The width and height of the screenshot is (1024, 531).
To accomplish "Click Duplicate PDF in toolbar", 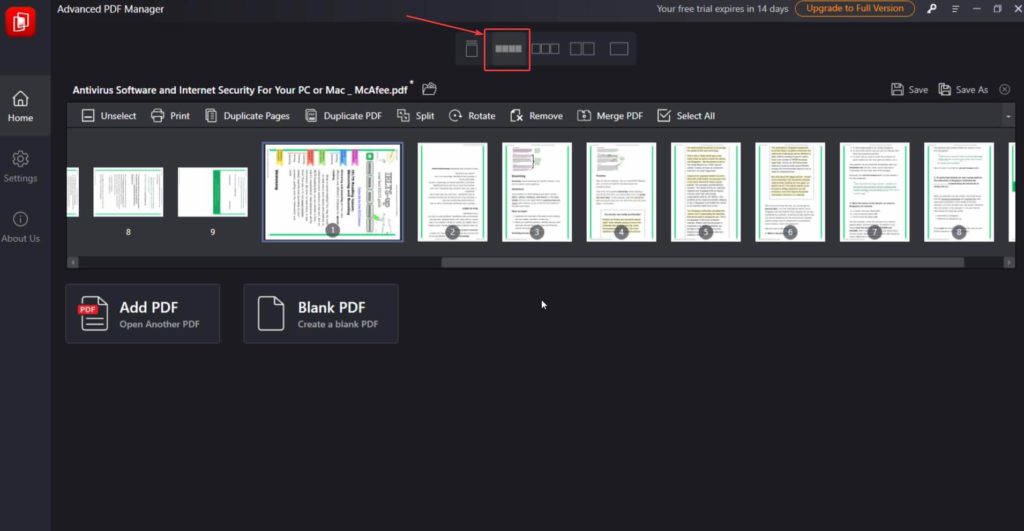I will coord(343,116).
